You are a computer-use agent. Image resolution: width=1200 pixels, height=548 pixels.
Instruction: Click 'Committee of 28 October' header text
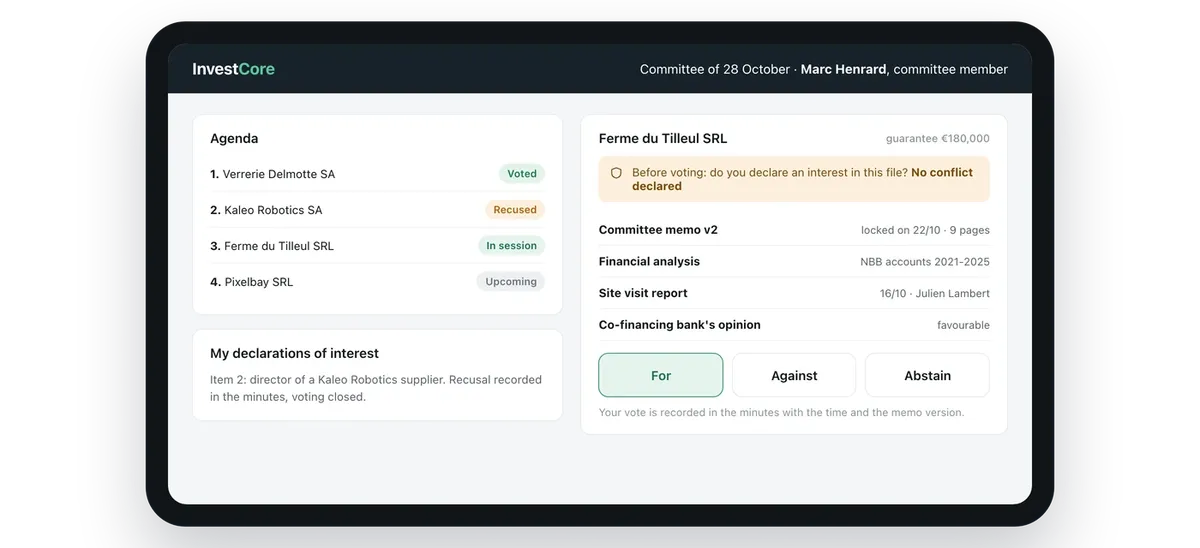(x=715, y=70)
